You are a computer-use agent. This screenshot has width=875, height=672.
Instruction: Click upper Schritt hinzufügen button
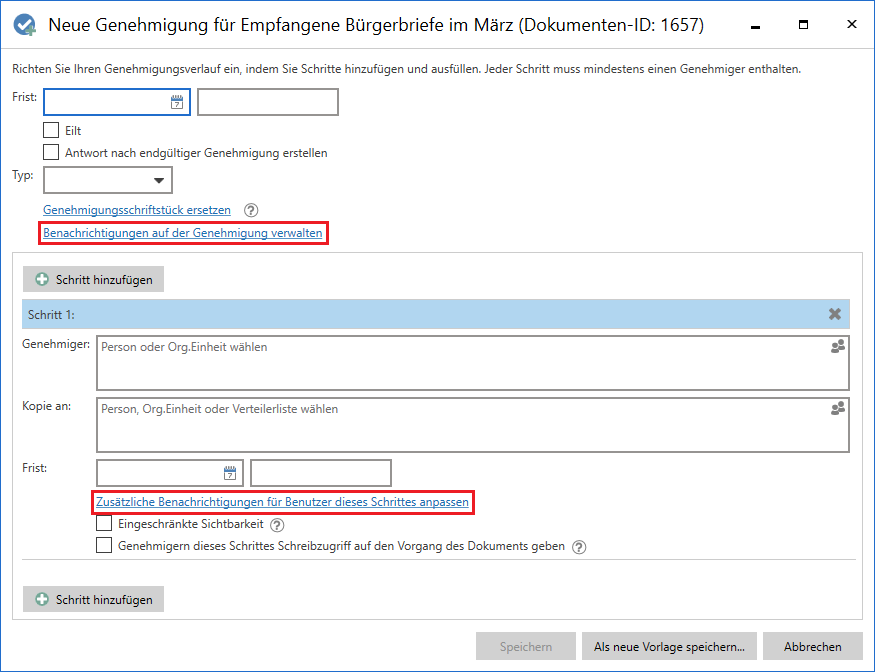[x=94, y=279]
